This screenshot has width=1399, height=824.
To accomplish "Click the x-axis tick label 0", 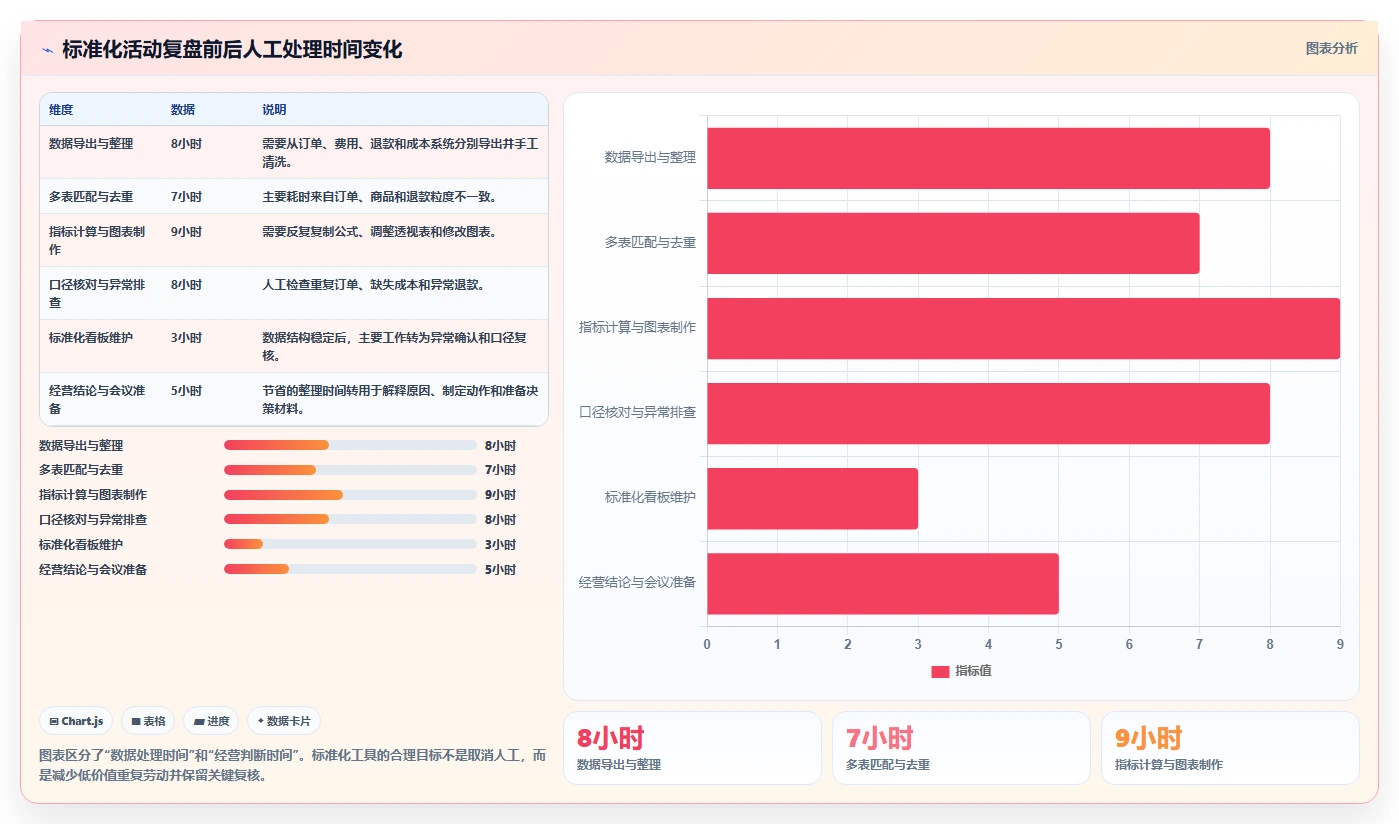I will point(707,644).
